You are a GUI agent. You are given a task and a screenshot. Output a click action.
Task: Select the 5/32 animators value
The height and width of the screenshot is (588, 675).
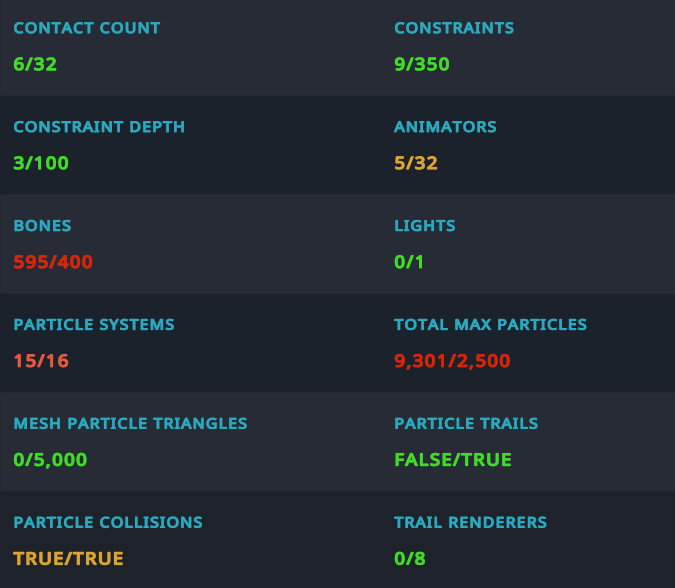(416, 163)
